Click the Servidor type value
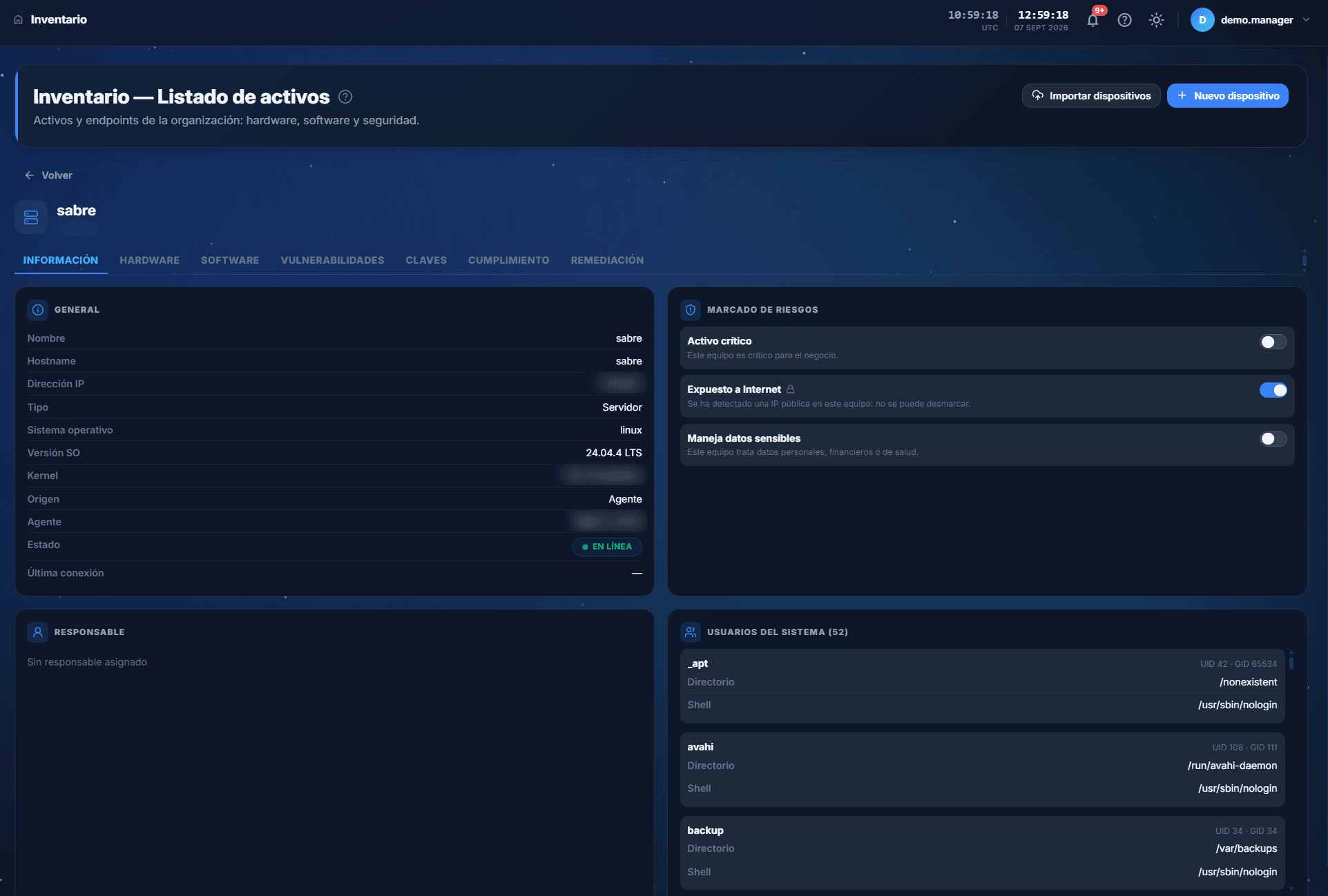 coord(622,407)
